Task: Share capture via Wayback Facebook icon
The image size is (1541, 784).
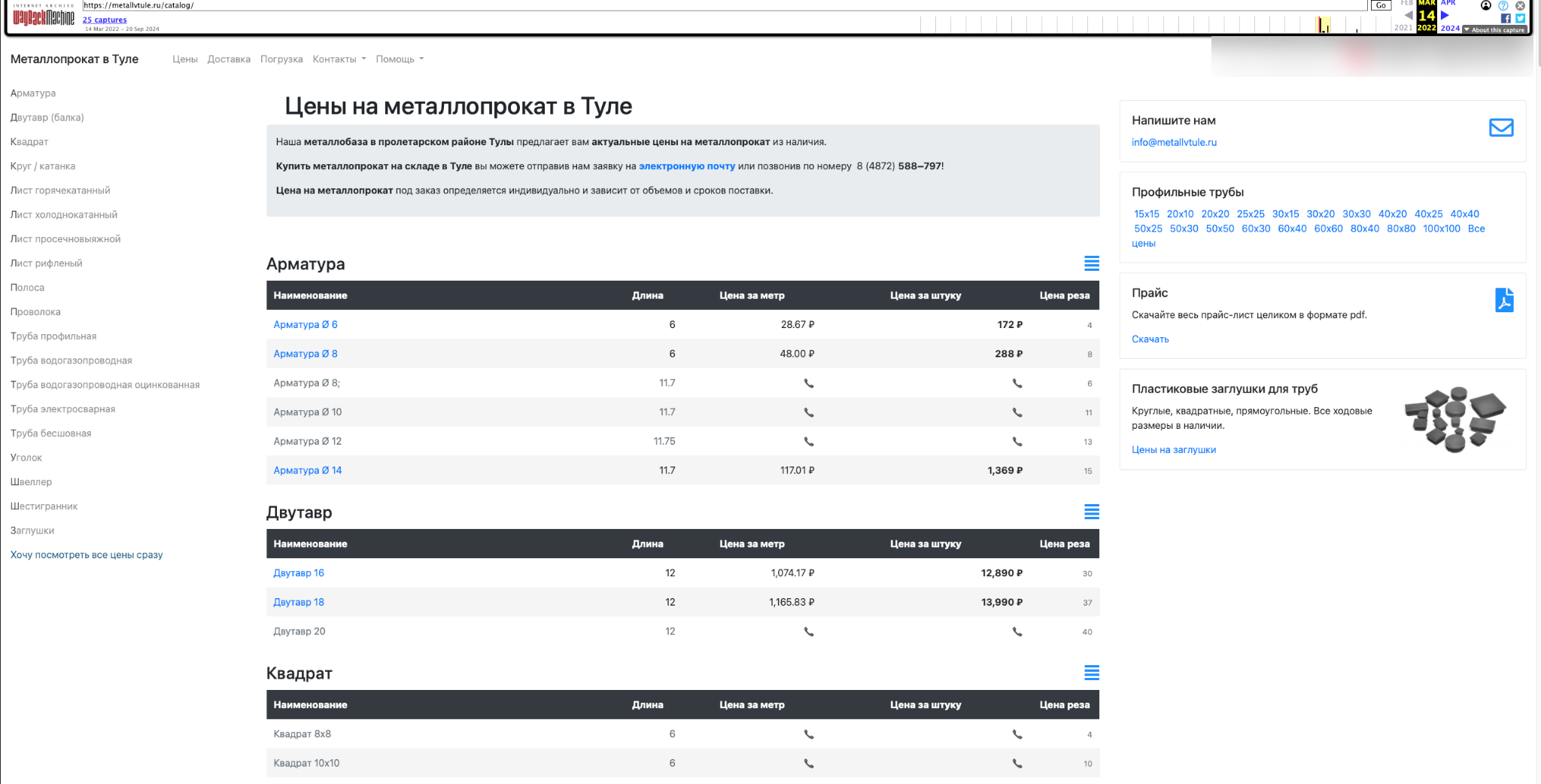Action: (1506, 18)
